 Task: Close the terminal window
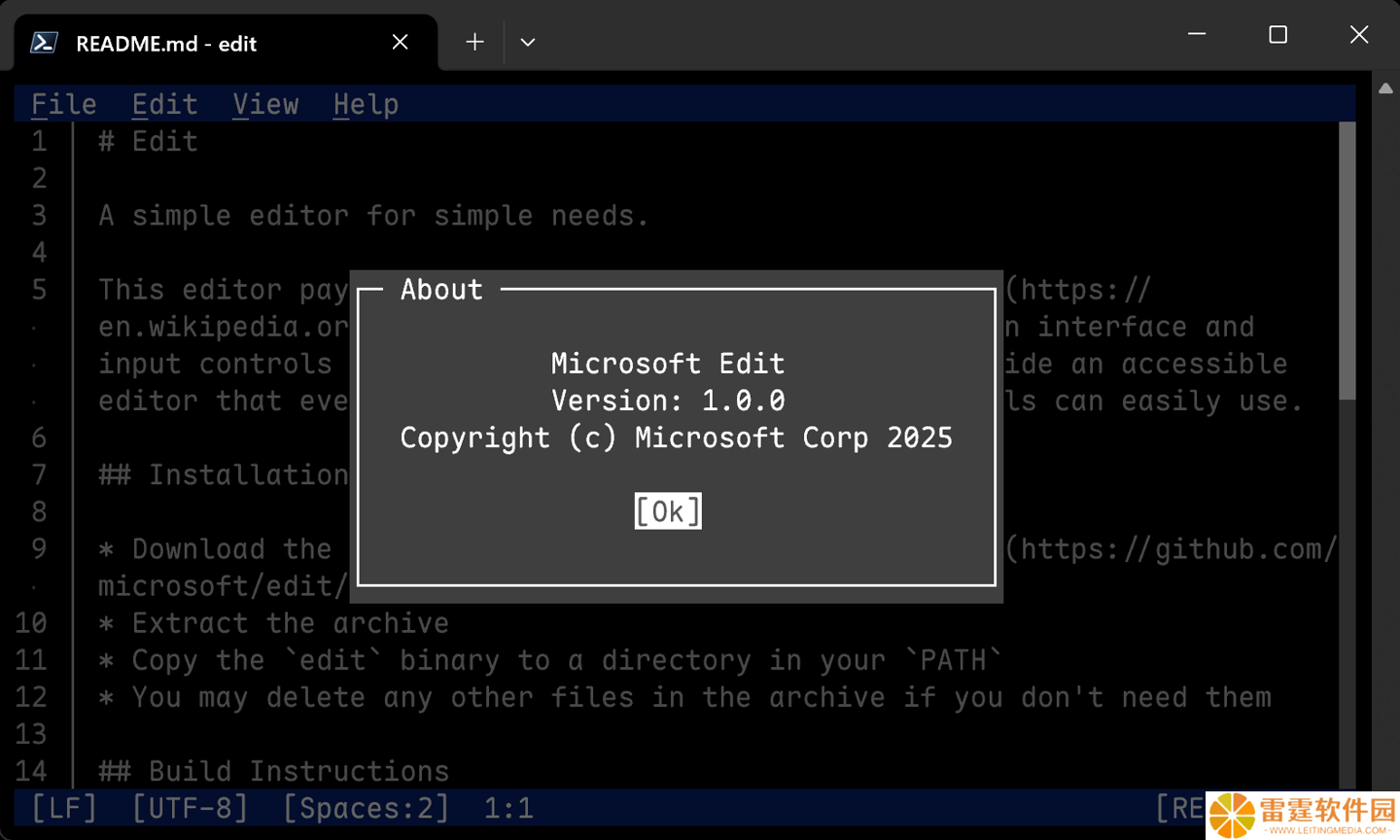click(1359, 34)
